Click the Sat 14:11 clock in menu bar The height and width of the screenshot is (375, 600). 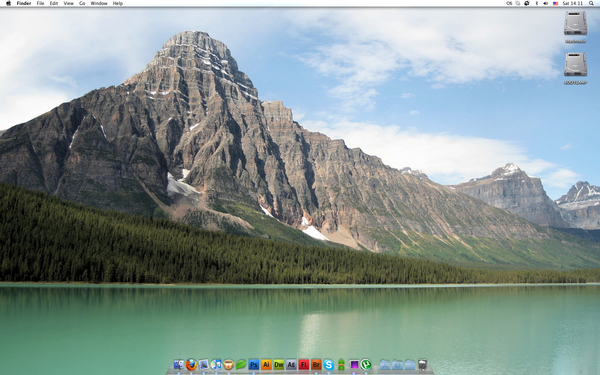(572, 3)
